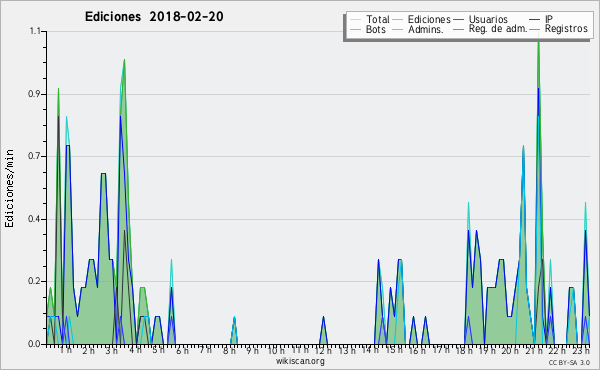
Task: Click the '1 h' x-axis label
Action: tap(65, 350)
